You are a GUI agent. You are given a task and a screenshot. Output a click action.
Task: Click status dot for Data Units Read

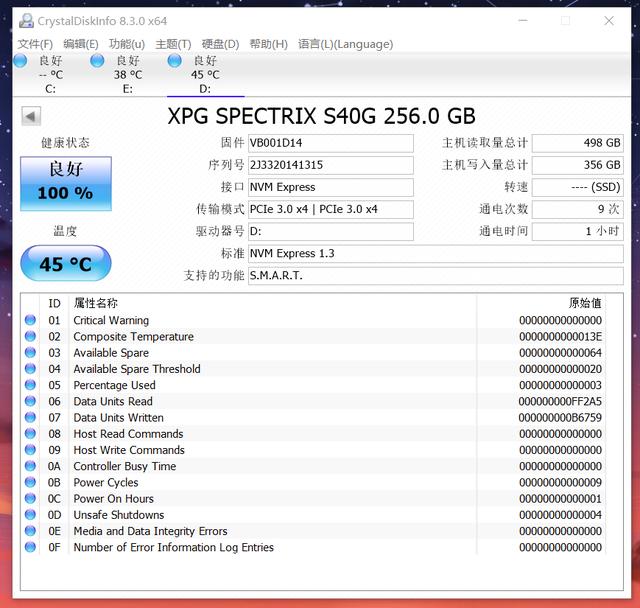click(30, 401)
